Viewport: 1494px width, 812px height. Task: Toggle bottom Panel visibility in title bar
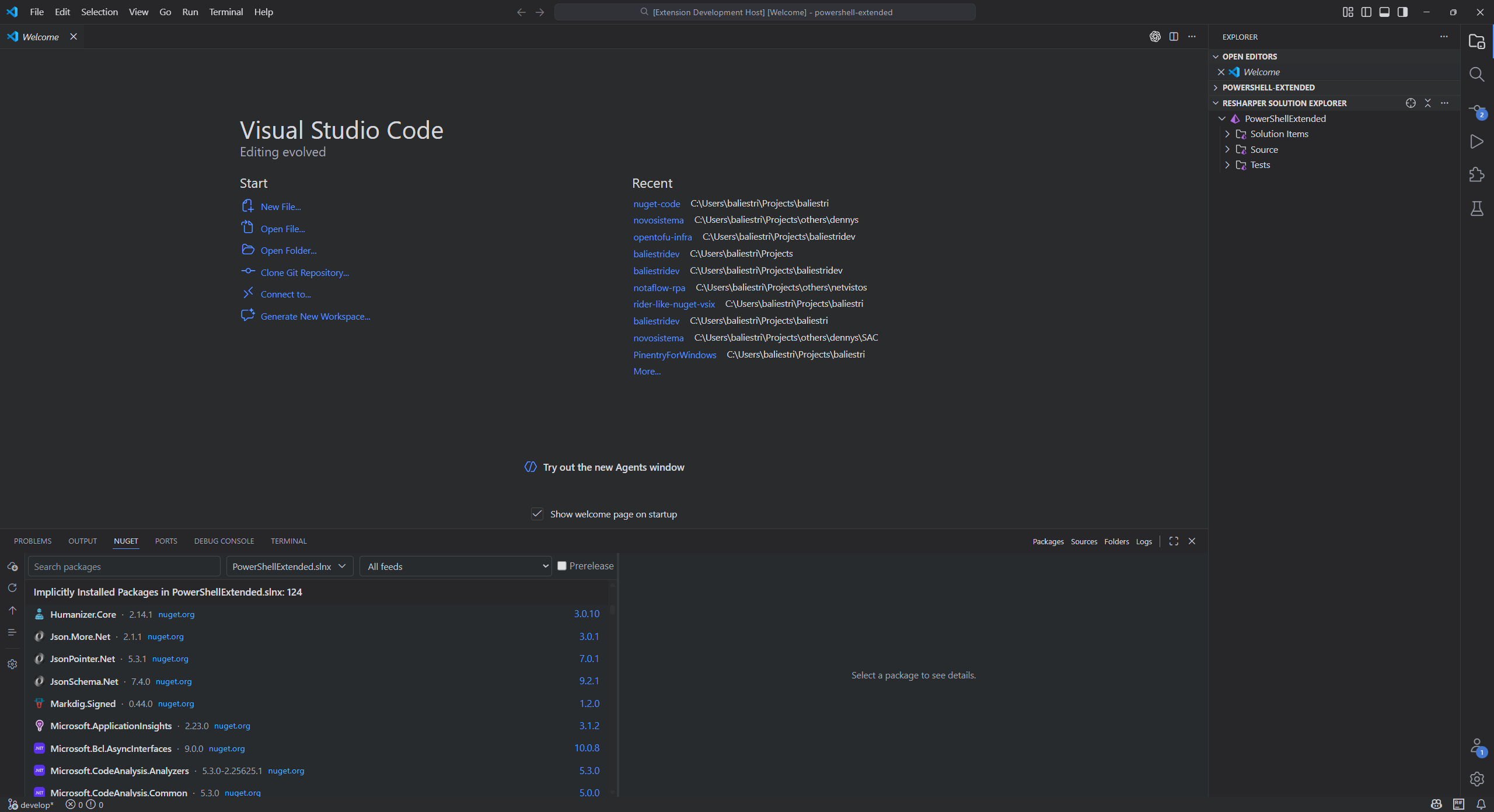(x=1384, y=12)
